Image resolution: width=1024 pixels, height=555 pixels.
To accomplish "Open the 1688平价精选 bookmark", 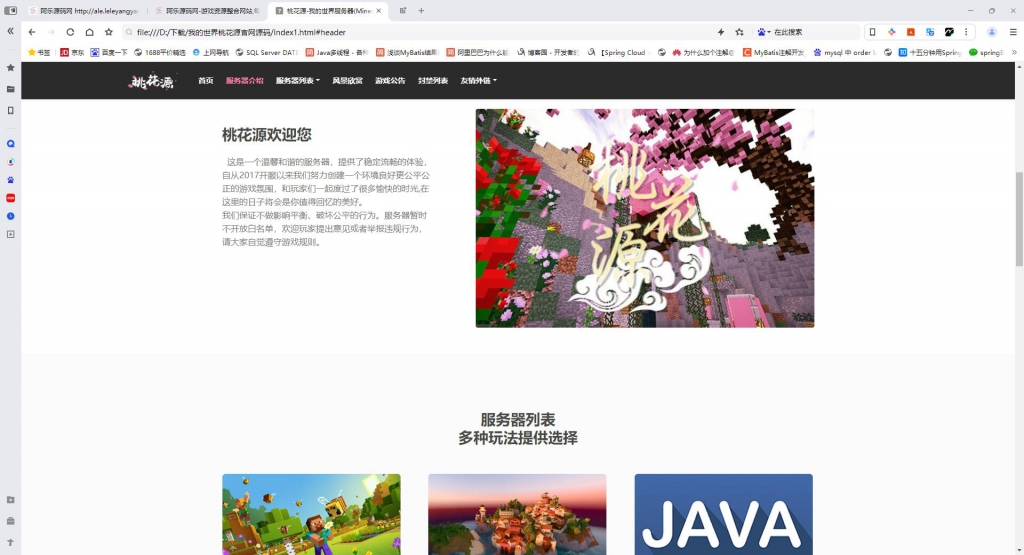I will (160, 52).
